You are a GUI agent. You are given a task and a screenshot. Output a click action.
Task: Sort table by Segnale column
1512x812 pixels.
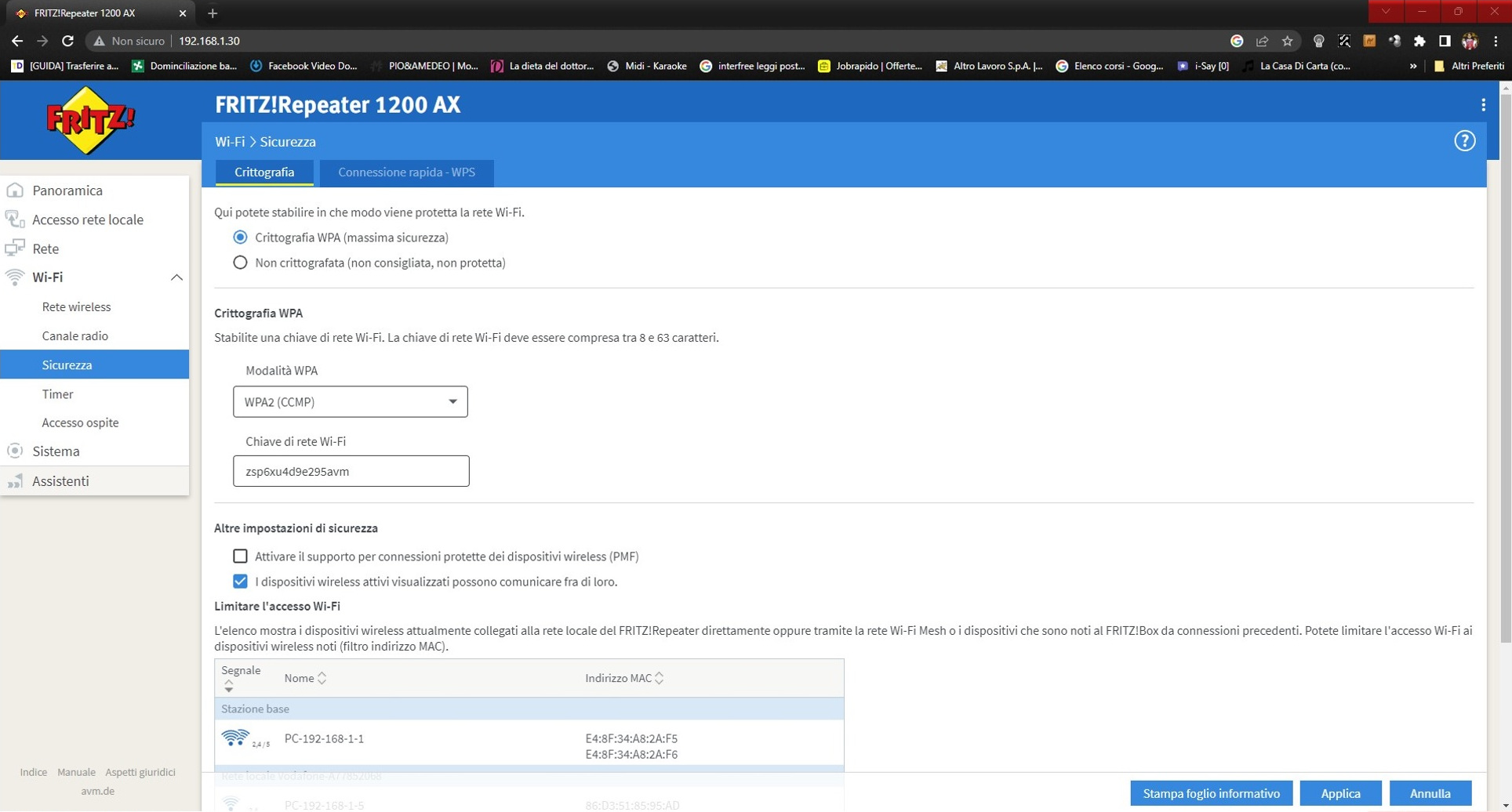point(241,677)
